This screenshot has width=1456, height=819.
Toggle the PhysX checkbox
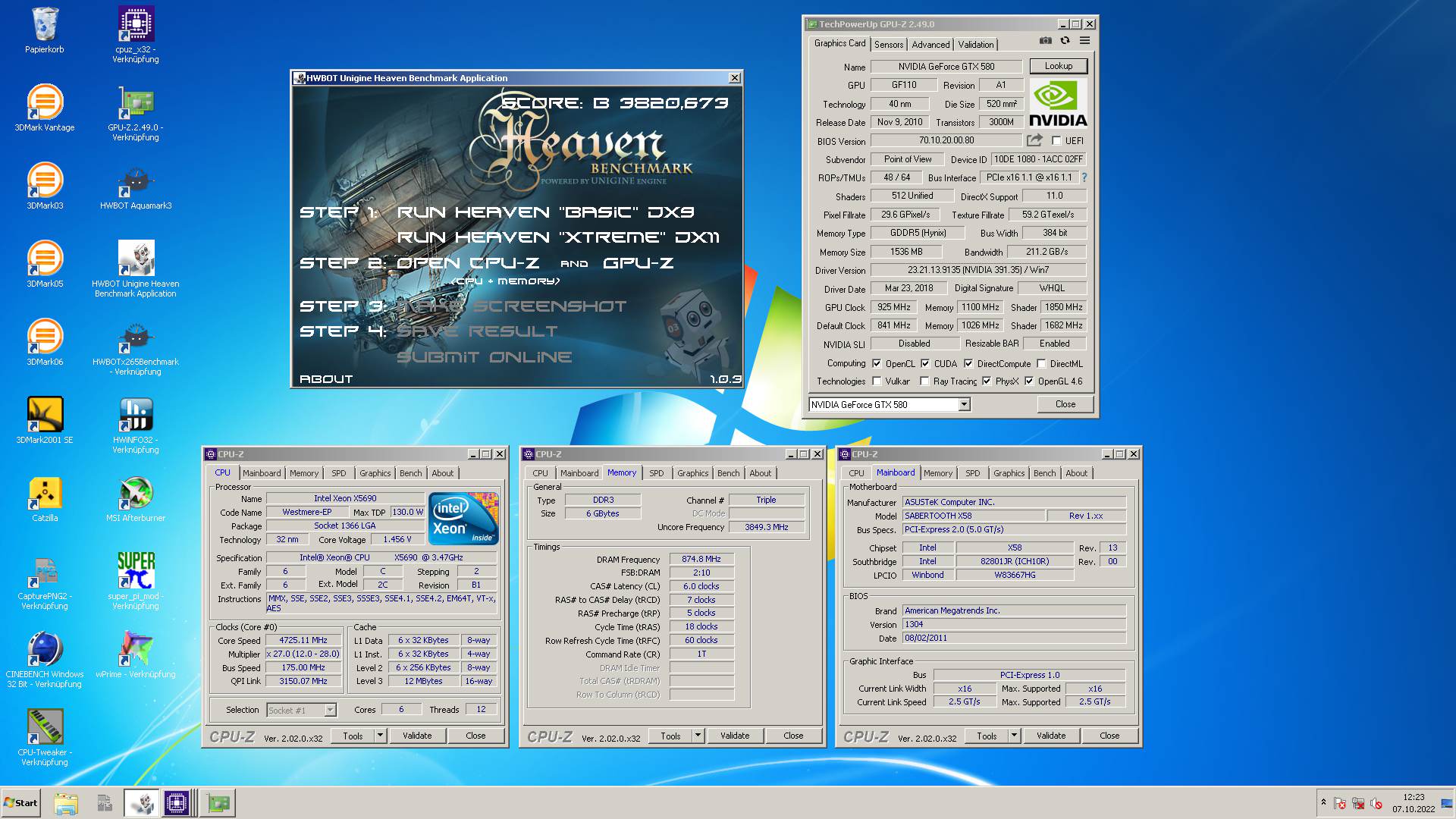click(987, 381)
